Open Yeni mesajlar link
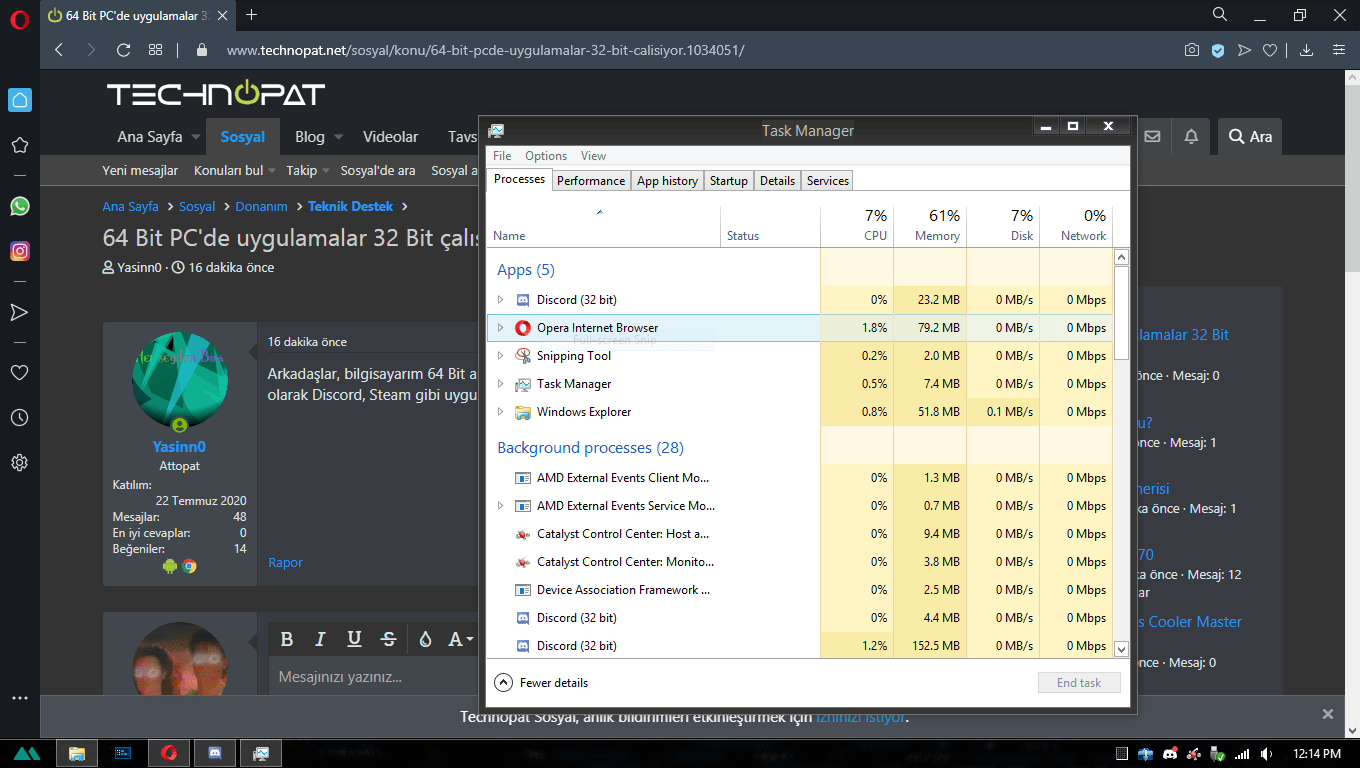 140,171
